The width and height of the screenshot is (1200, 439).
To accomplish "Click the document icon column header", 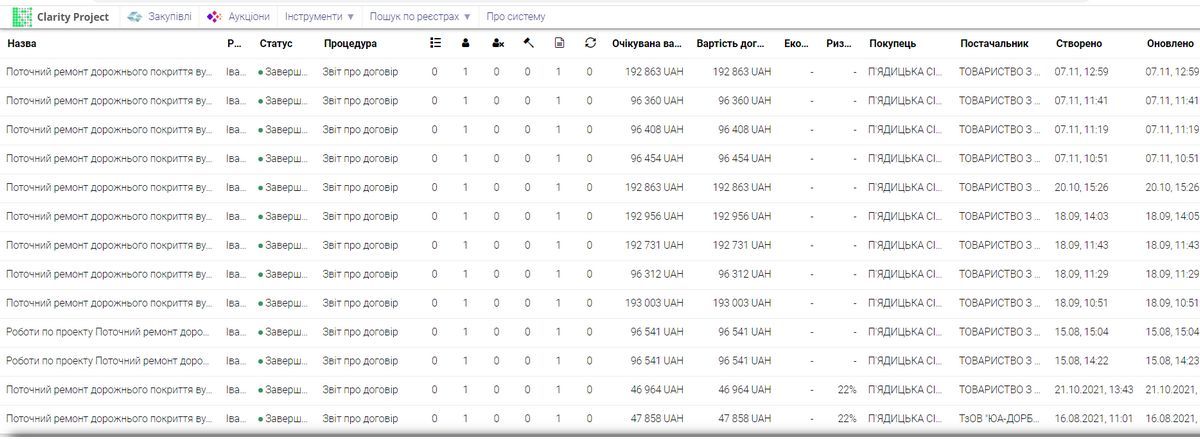I will click(x=559, y=43).
